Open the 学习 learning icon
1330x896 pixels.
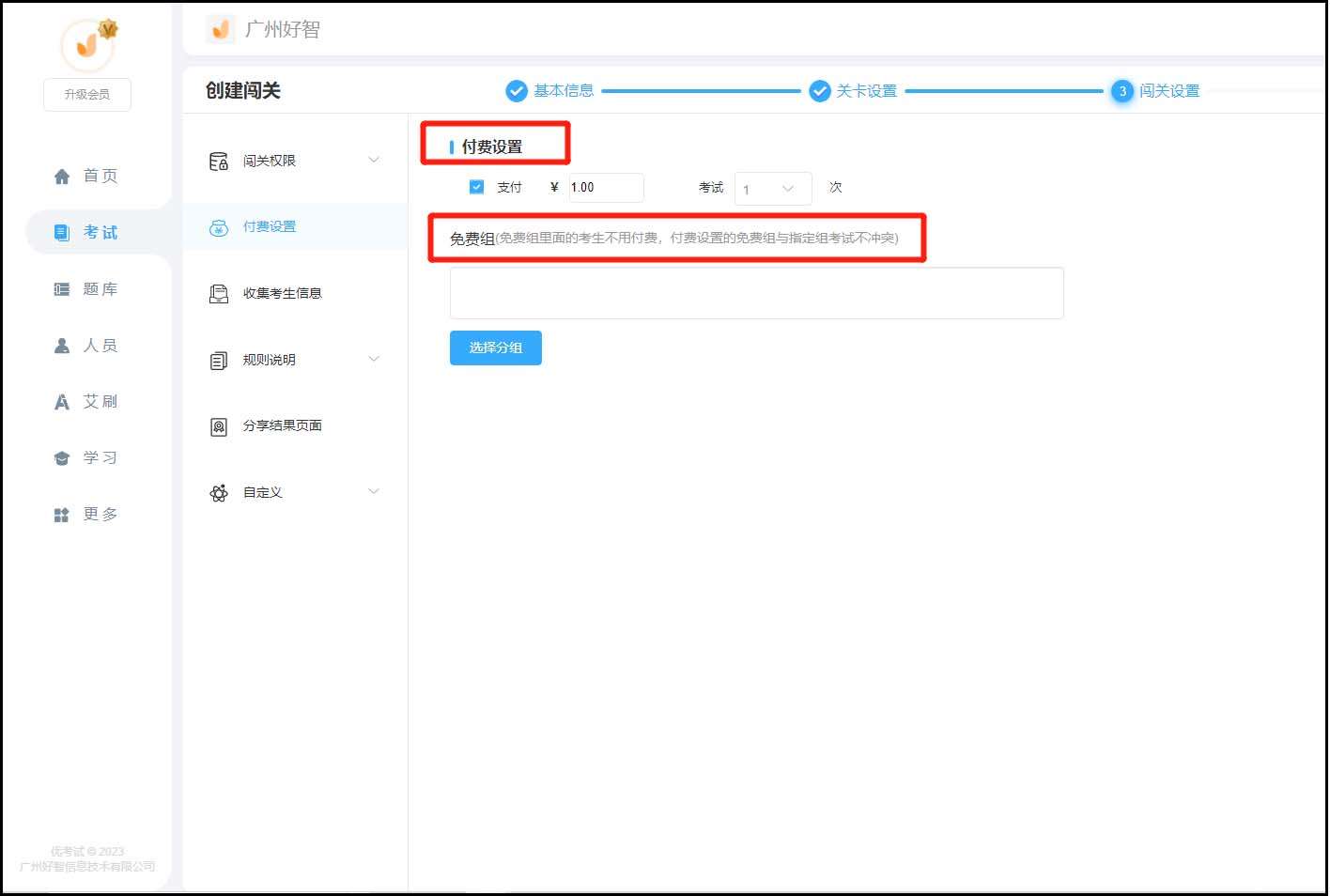[x=59, y=457]
